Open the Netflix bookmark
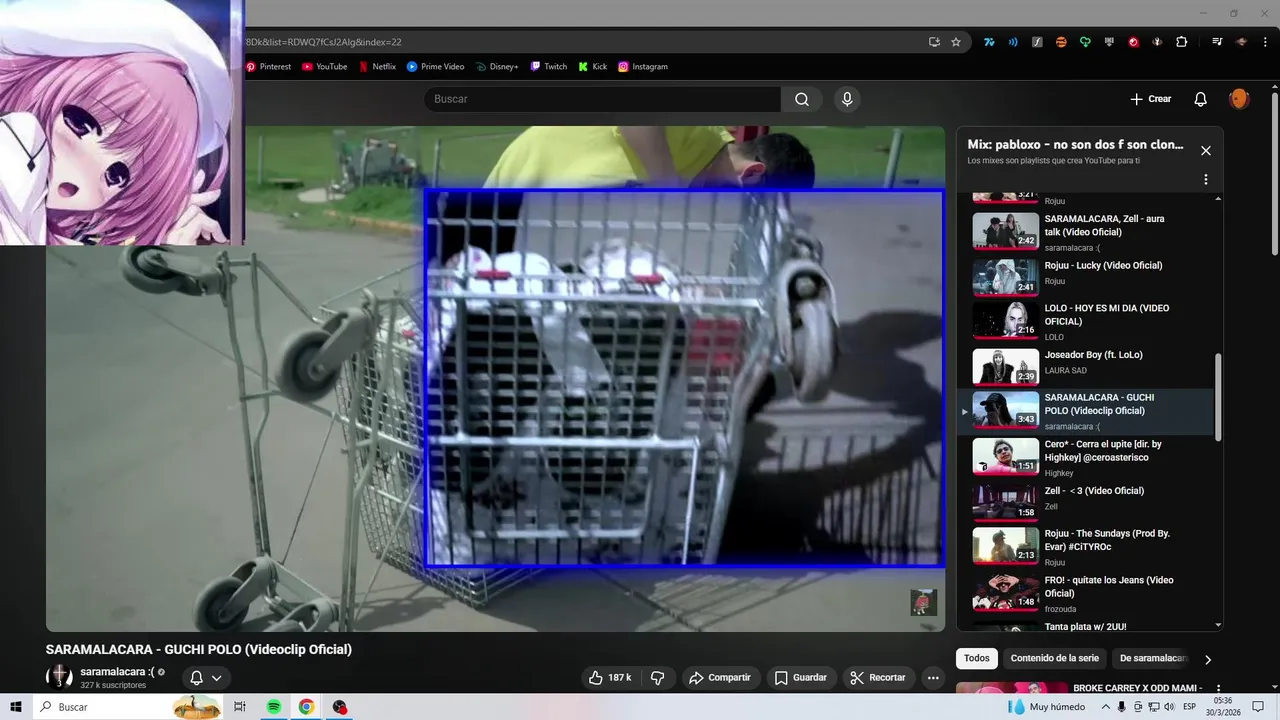Screen dimensions: 1280x720 tap(378, 67)
